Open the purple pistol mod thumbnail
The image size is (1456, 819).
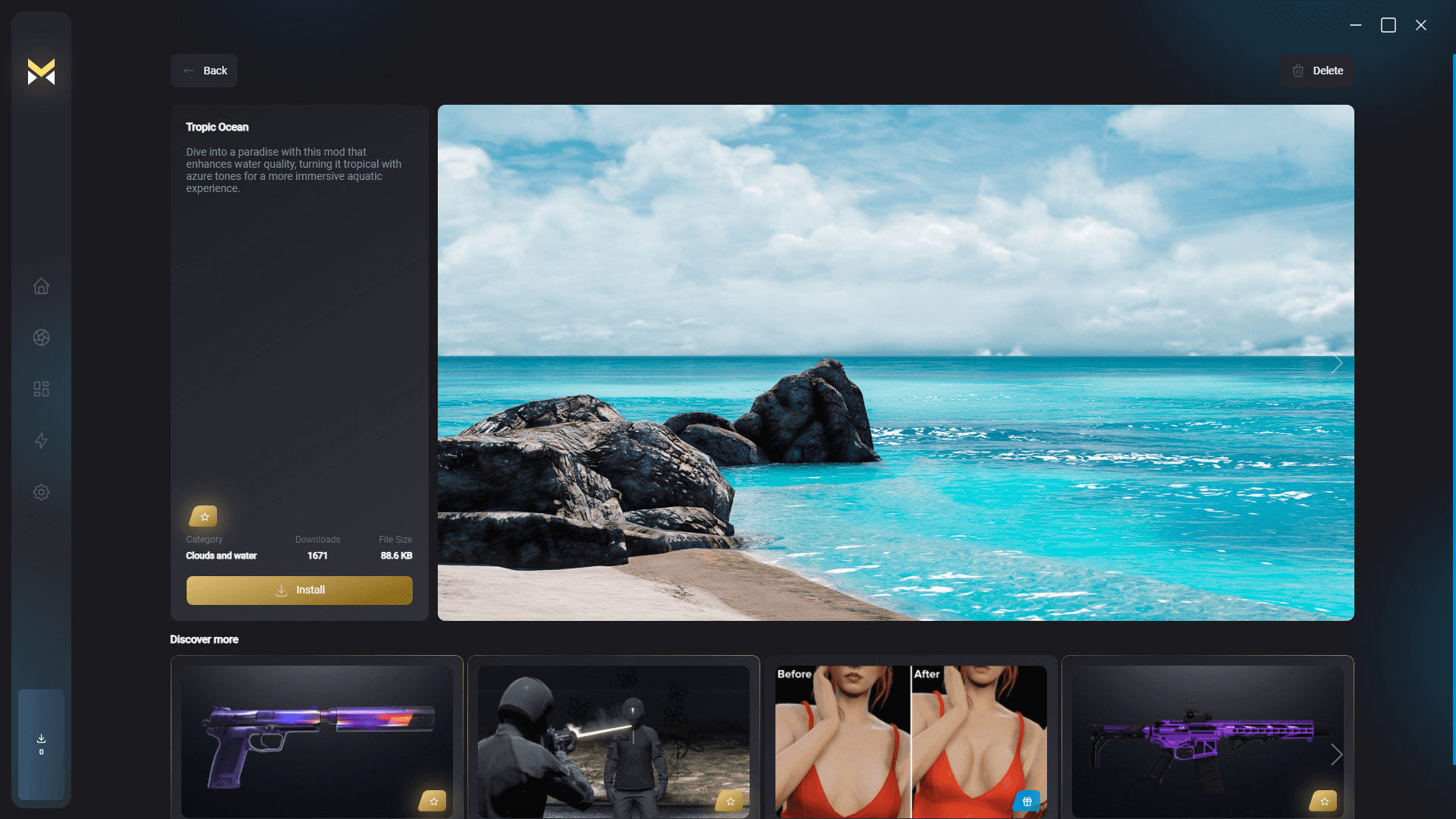click(x=316, y=740)
